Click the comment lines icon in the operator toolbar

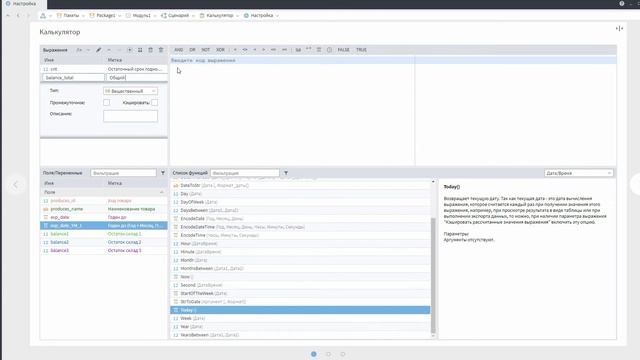click(x=319, y=50)
